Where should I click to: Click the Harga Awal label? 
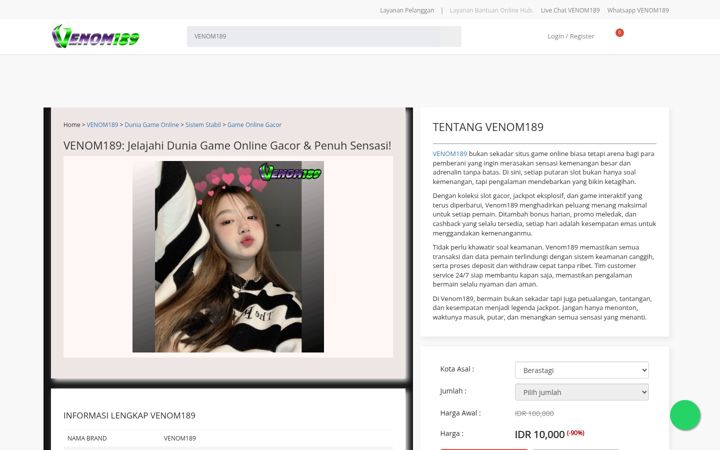click(460, 413)
